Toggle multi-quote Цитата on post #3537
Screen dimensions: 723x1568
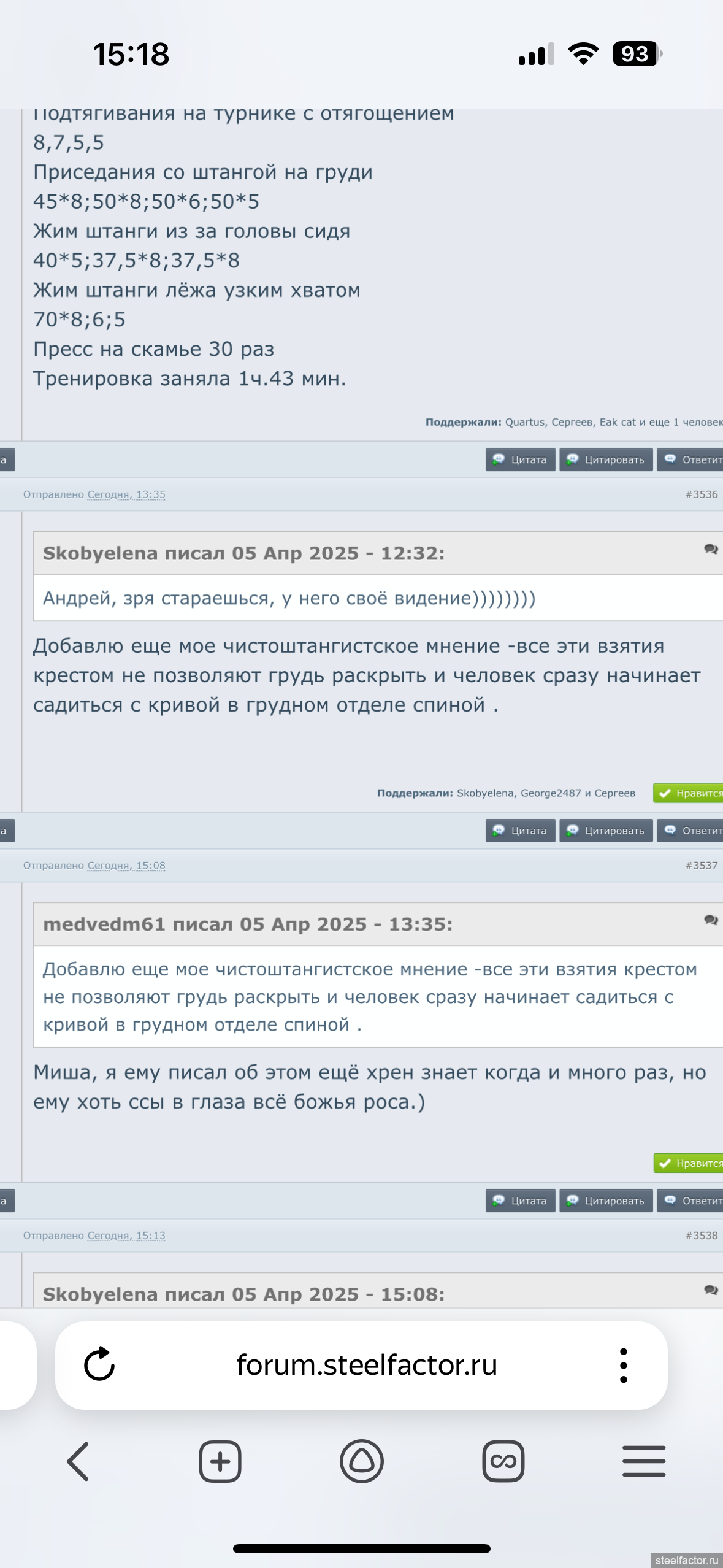point(520,1201)
